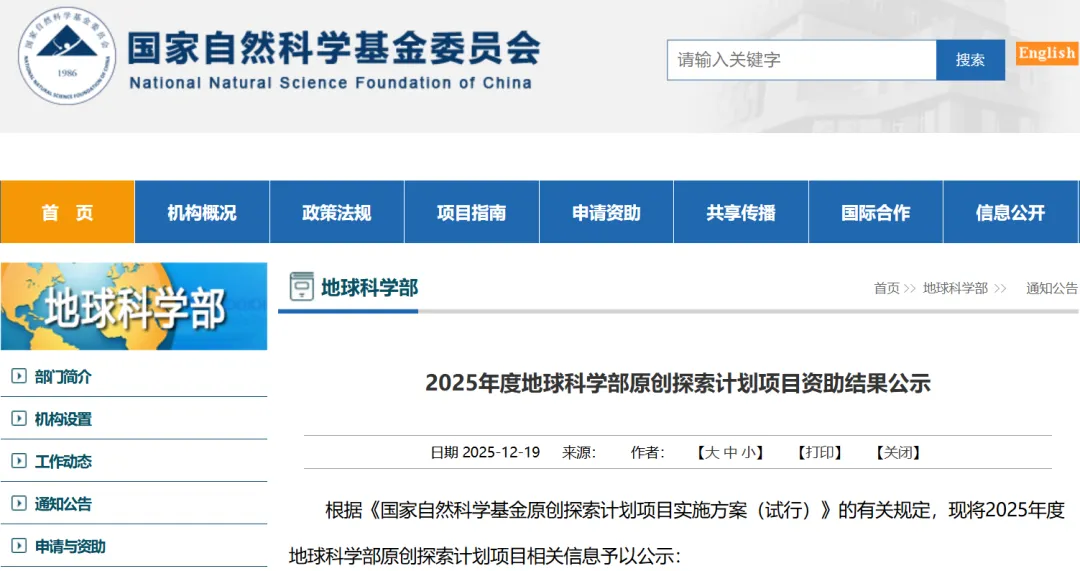Open the 信息公开 navigation item
This screenshot has height=571, width=1080.
coord(1011,212)
